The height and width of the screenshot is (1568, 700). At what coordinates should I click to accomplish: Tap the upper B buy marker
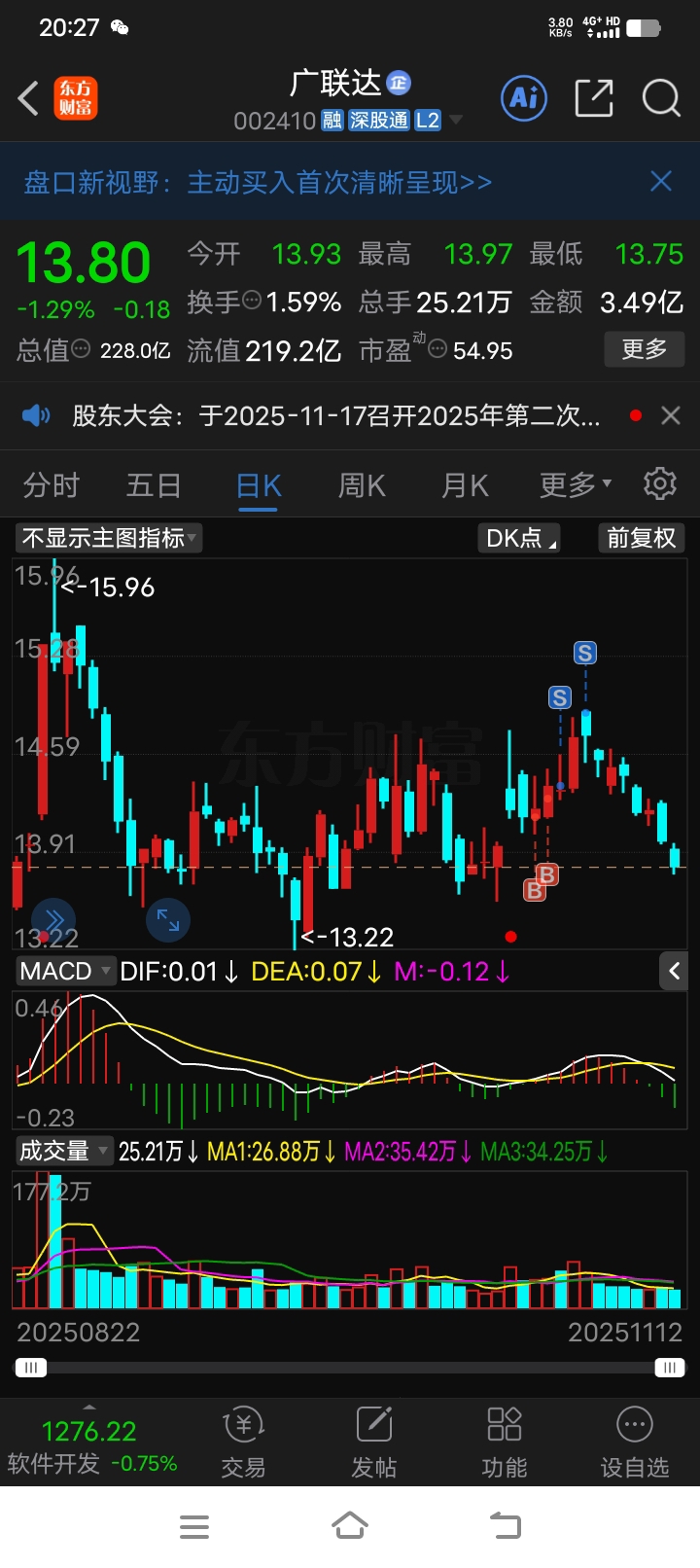(546, 874)
